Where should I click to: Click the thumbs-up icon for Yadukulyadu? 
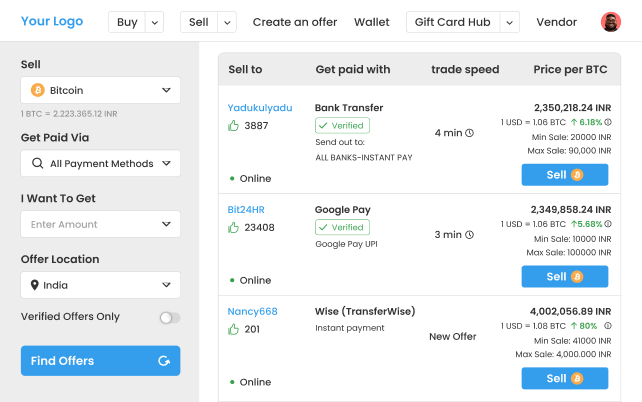pyautogui.click(x=234, y=125)
